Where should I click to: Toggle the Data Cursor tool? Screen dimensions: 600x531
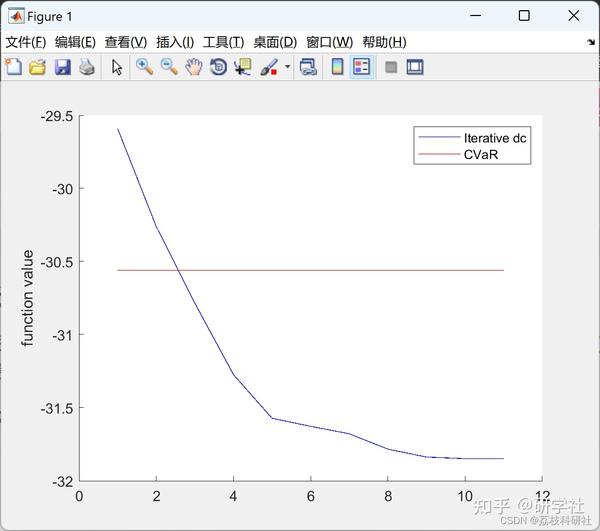click(243, 67)
